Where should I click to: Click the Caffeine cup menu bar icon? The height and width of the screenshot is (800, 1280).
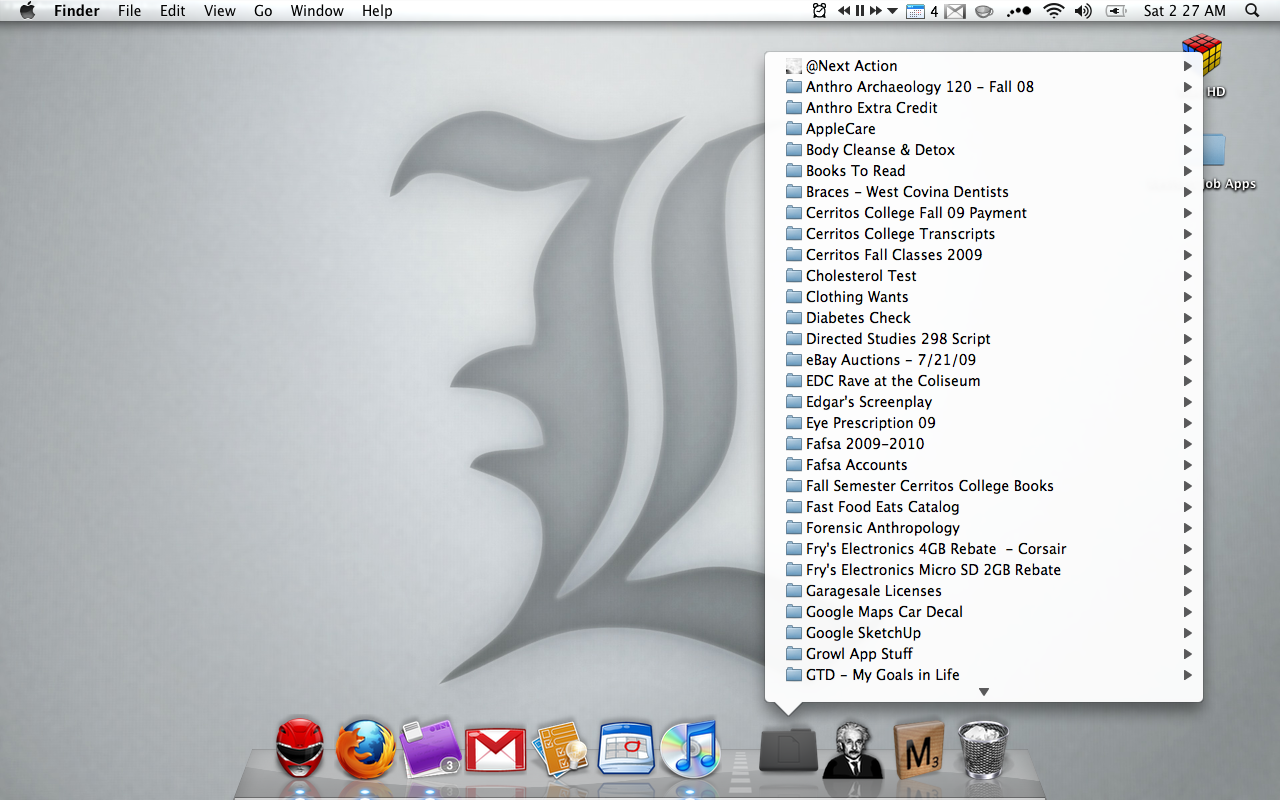(984, 11)
